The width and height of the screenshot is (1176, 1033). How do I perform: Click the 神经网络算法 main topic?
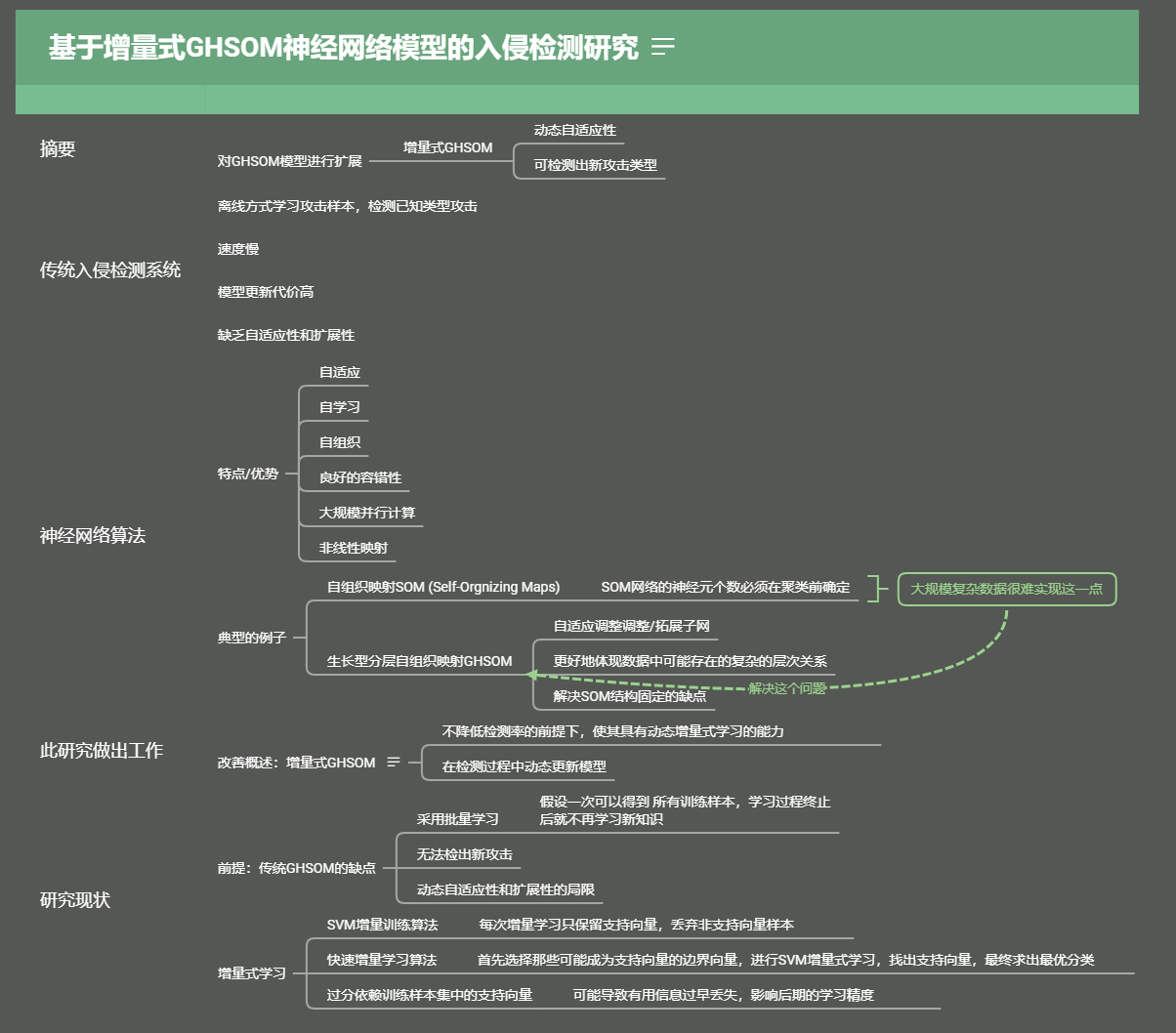pyautogui.click(x=92, y=535)
